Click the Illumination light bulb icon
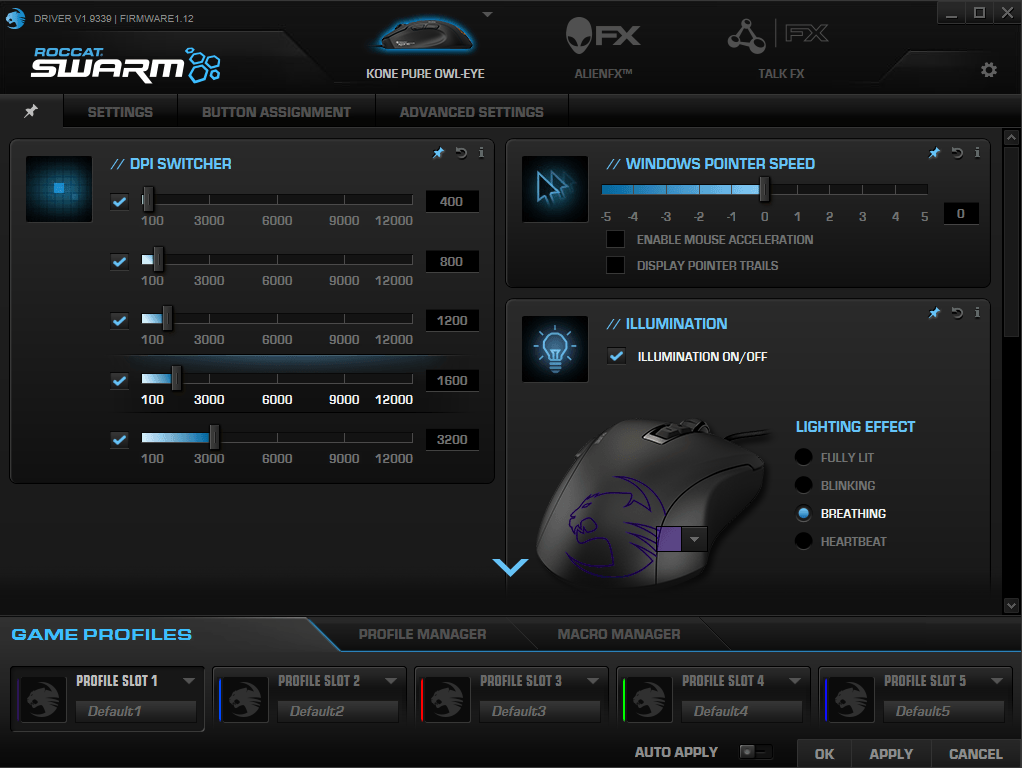 click(x=554, y=348)
